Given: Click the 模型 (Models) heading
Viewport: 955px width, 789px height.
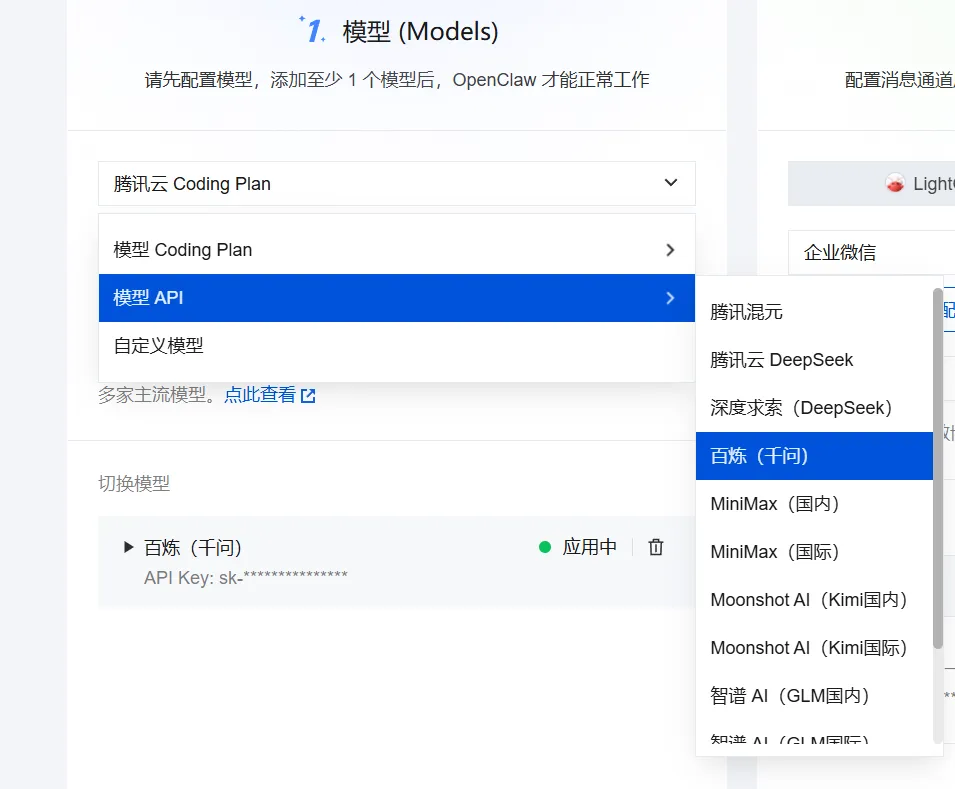Looking at the screenshot, I should click(x=420, y=32).
